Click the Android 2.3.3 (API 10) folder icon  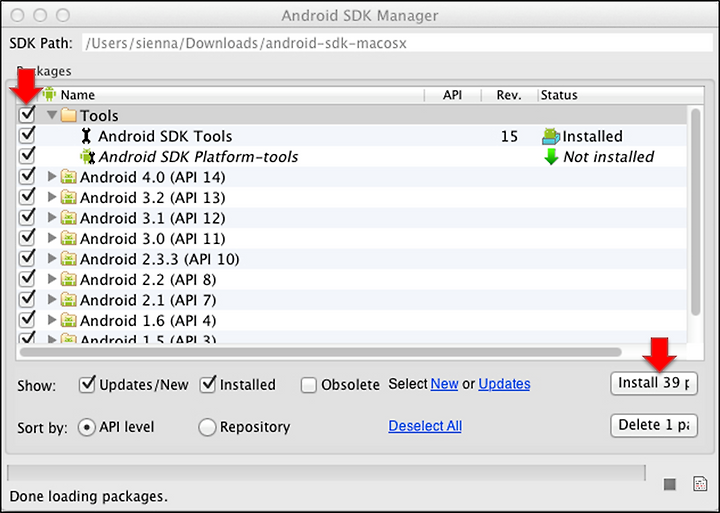pos(68,259)
